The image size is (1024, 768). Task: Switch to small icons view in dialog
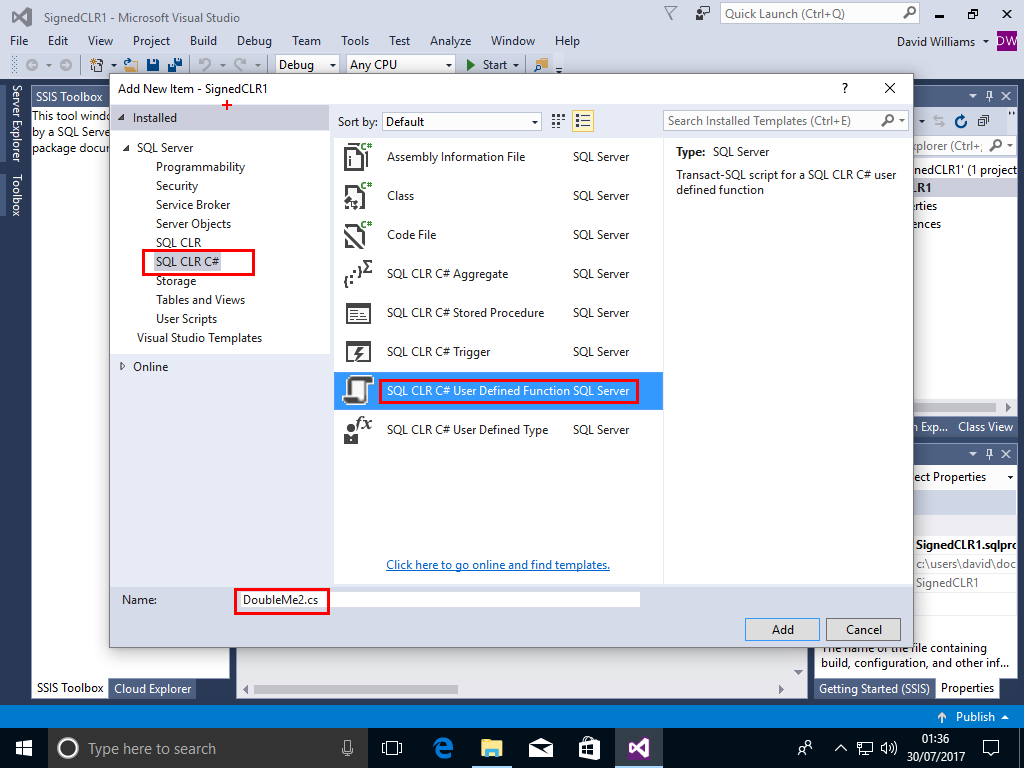[x=559, y=121]
